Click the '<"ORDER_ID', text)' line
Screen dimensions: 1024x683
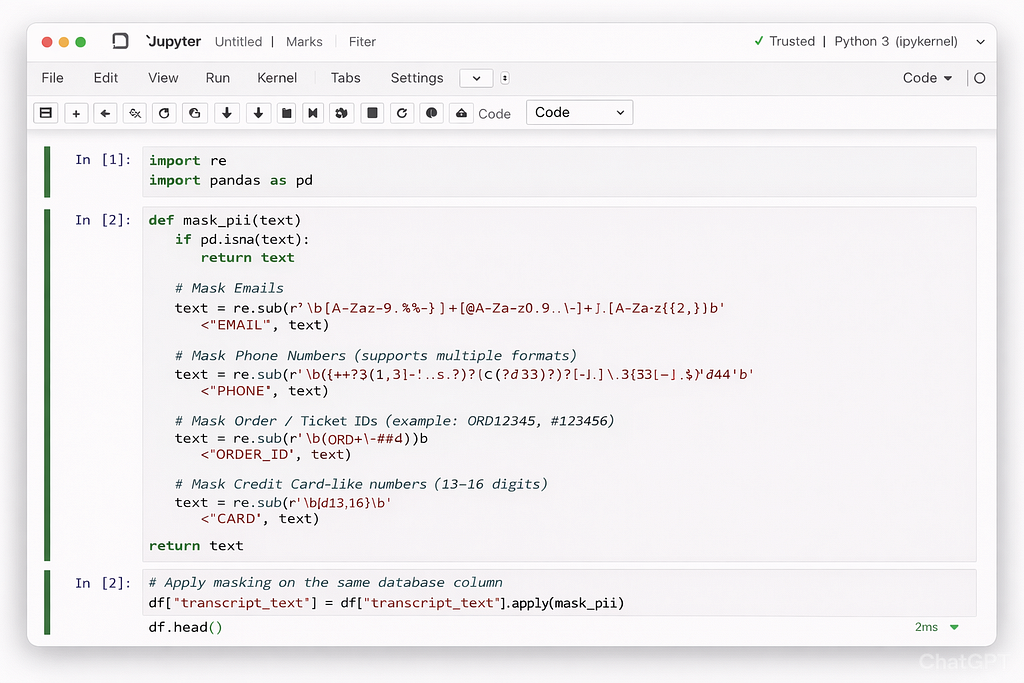(276, 454)
